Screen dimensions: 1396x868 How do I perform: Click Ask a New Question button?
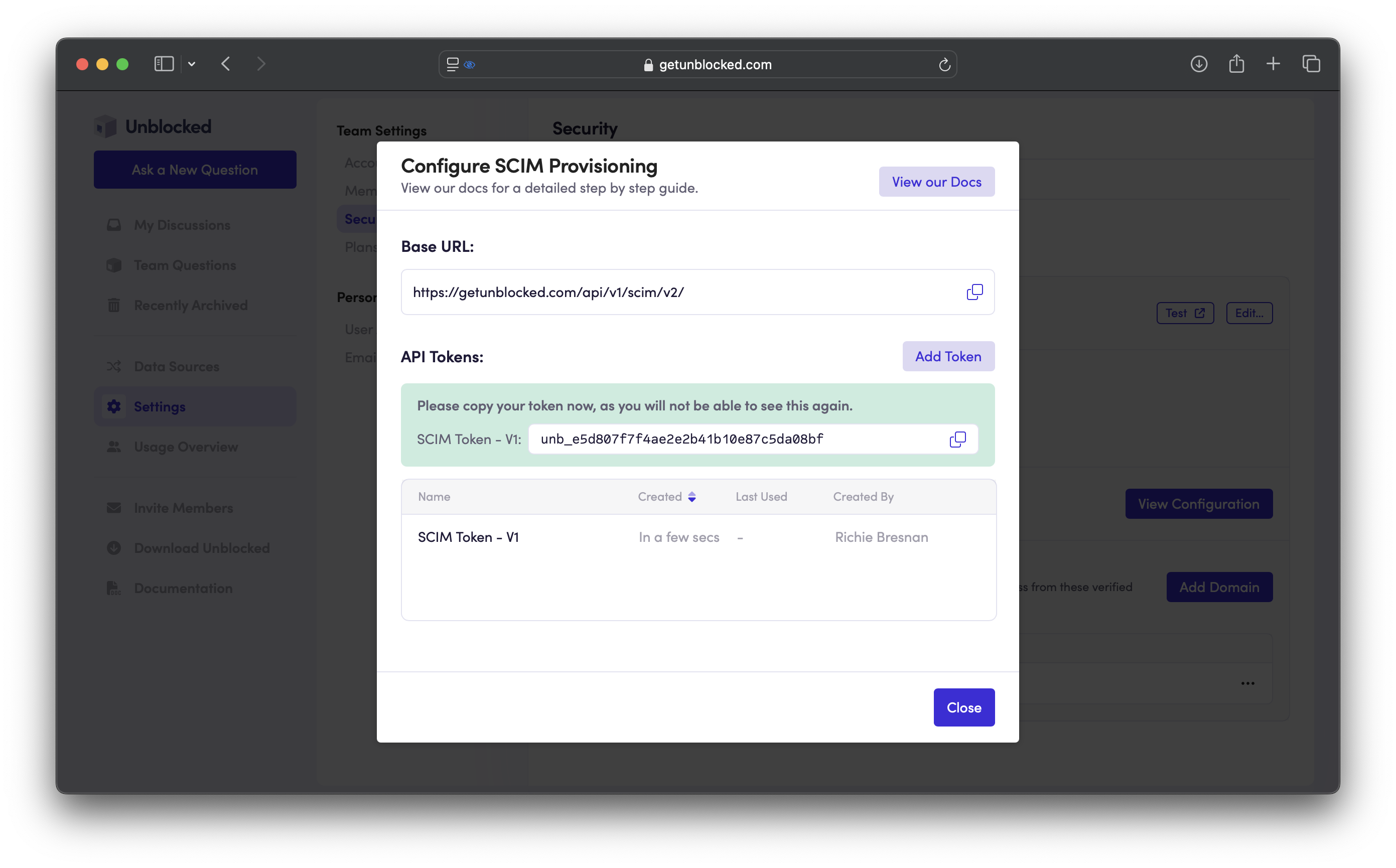(195, 170)
